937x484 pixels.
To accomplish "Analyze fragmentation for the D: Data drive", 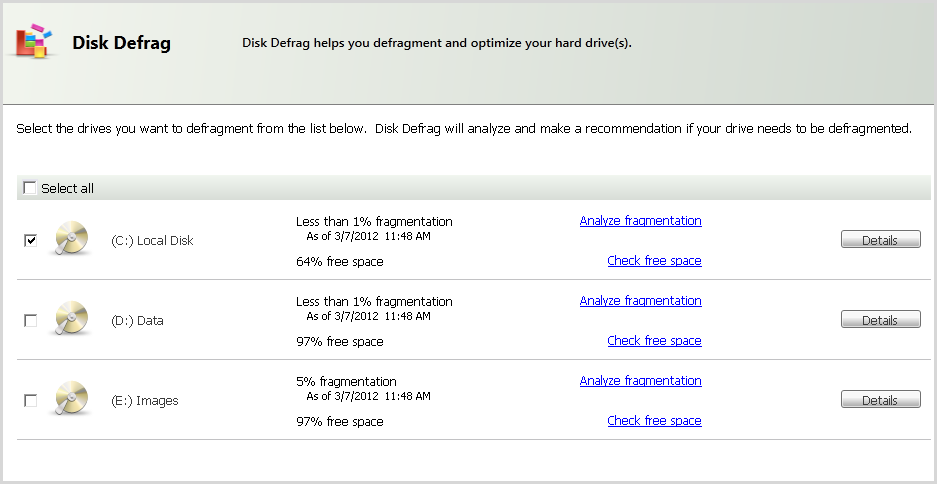I will [641, 301].
